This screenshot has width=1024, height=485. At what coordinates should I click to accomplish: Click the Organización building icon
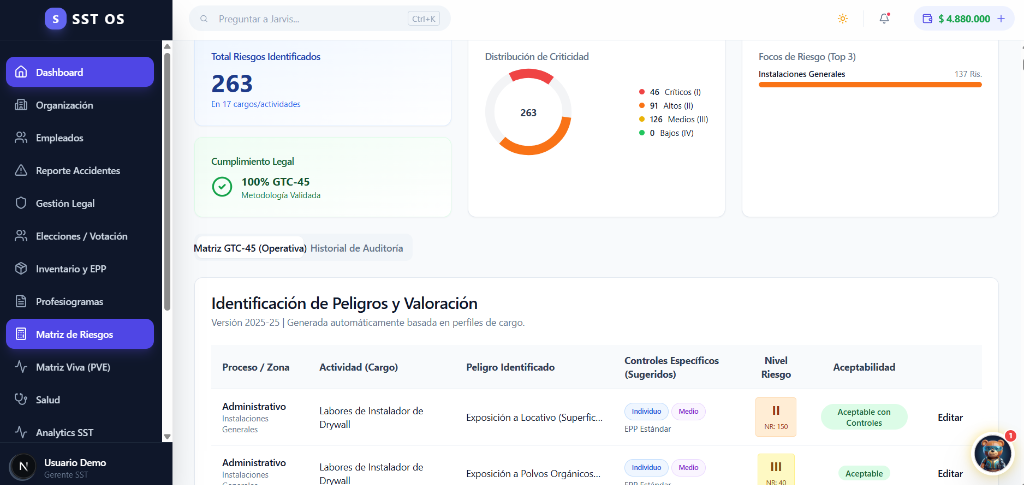coord(21,105)
